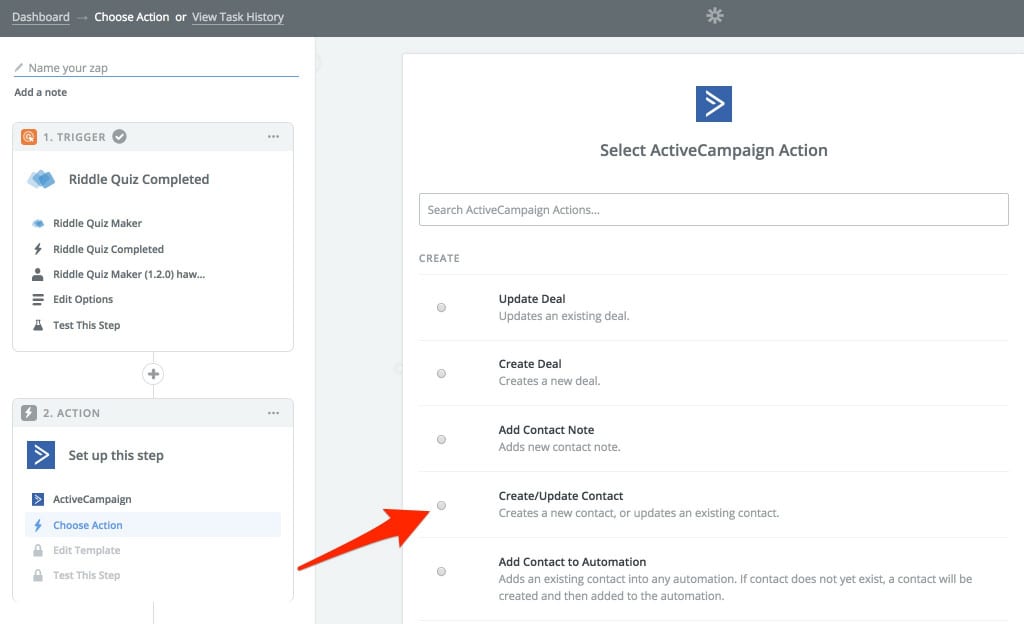1024x624 pixels.
Task: Click the flask icon beside Test This Step
Action: (38, 325)
